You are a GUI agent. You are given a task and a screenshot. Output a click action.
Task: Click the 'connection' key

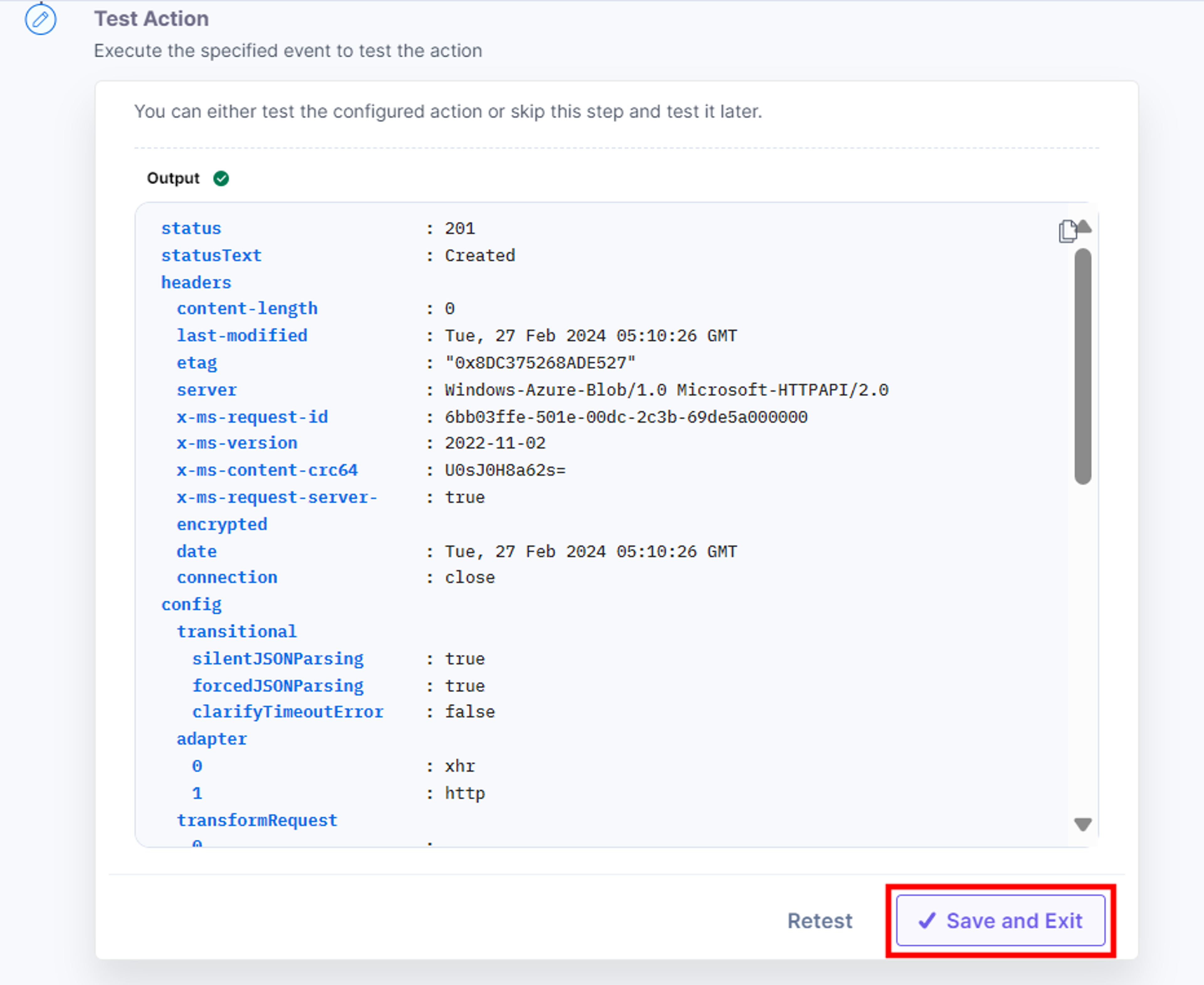[x=227, y=577]
